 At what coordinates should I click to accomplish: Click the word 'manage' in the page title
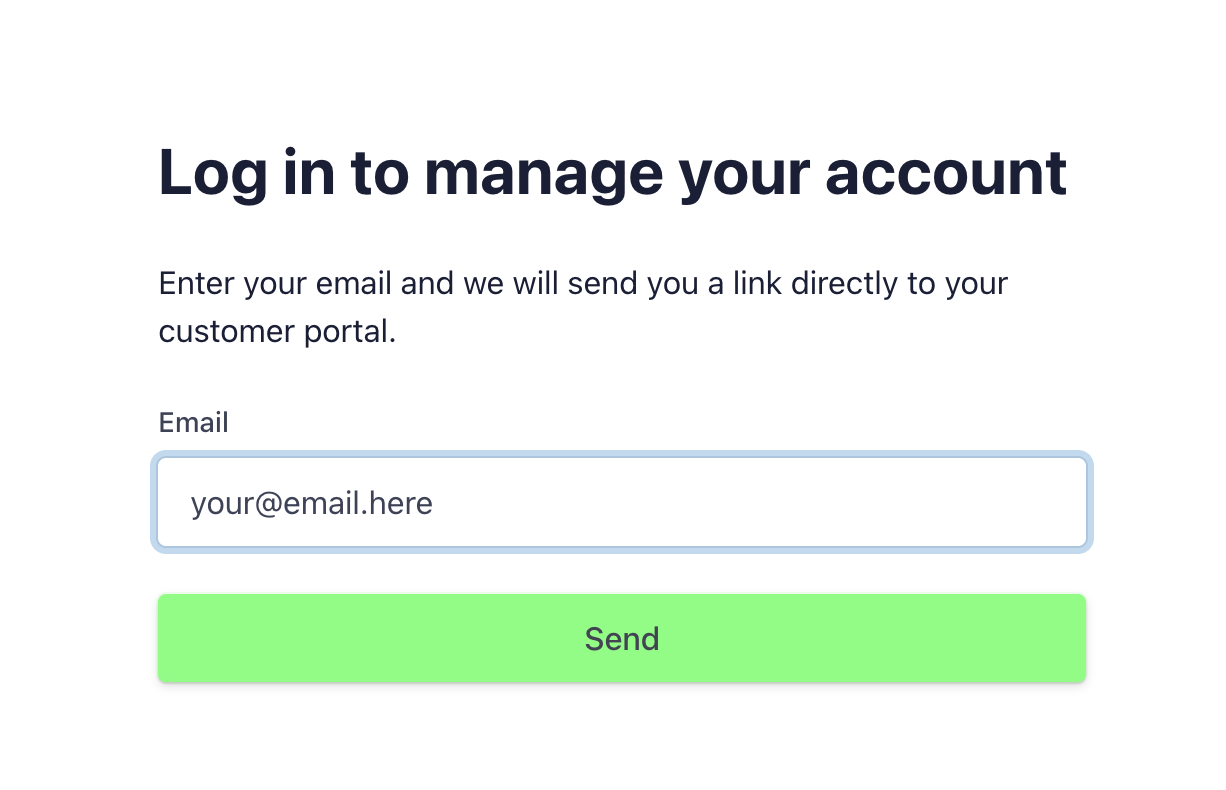pos(543,172)
